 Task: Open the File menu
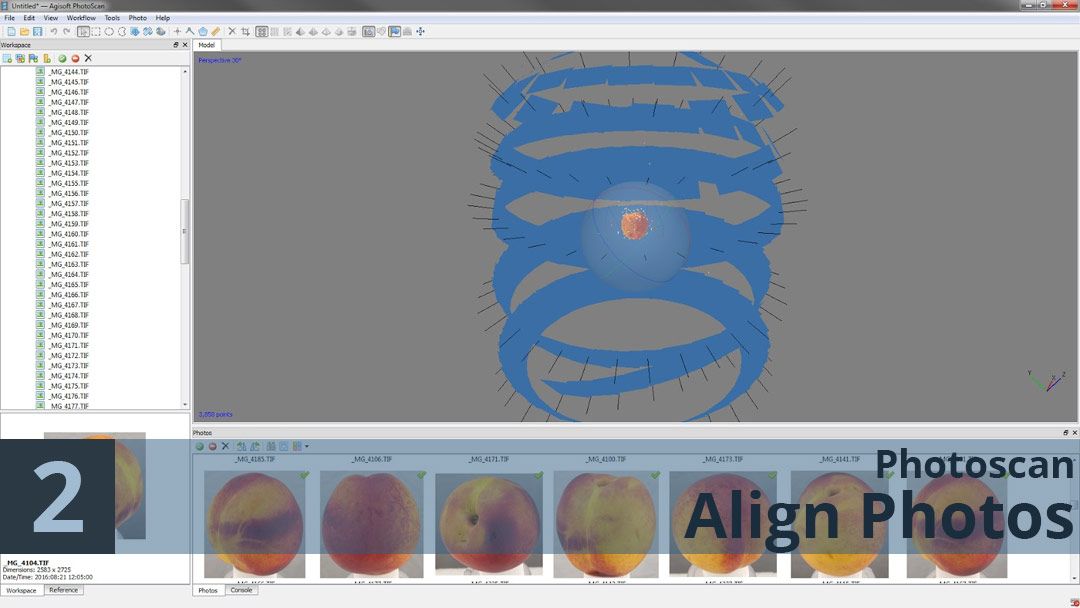click(10, 18)
